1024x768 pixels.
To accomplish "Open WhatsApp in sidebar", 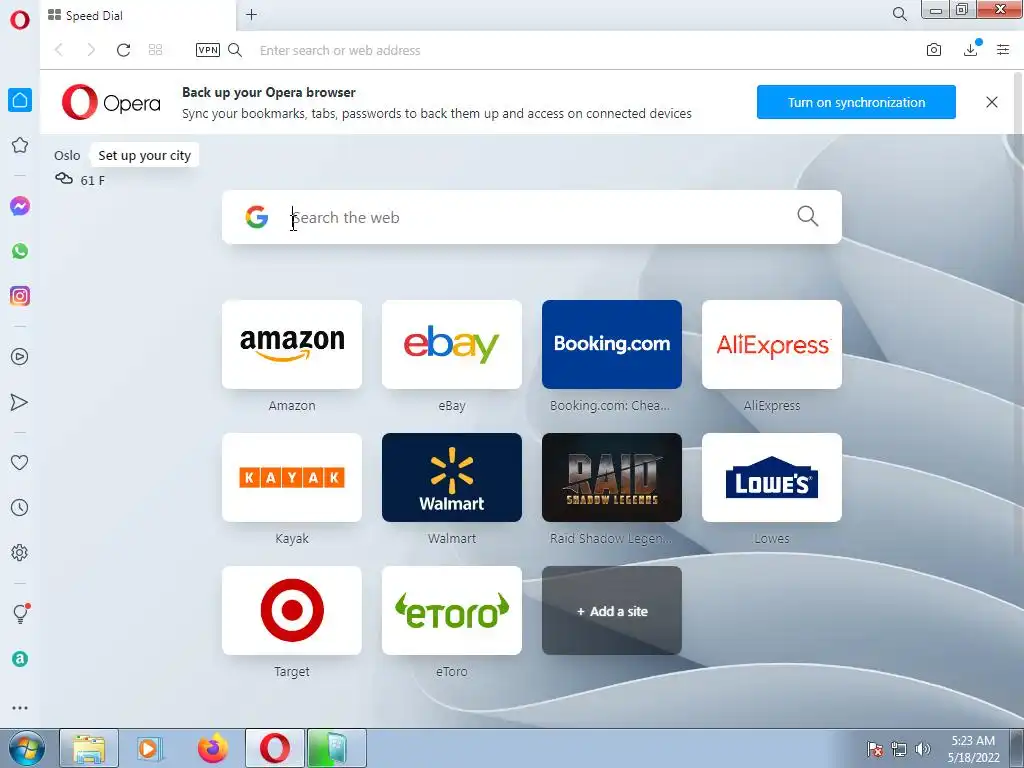I will coord(20,251).
